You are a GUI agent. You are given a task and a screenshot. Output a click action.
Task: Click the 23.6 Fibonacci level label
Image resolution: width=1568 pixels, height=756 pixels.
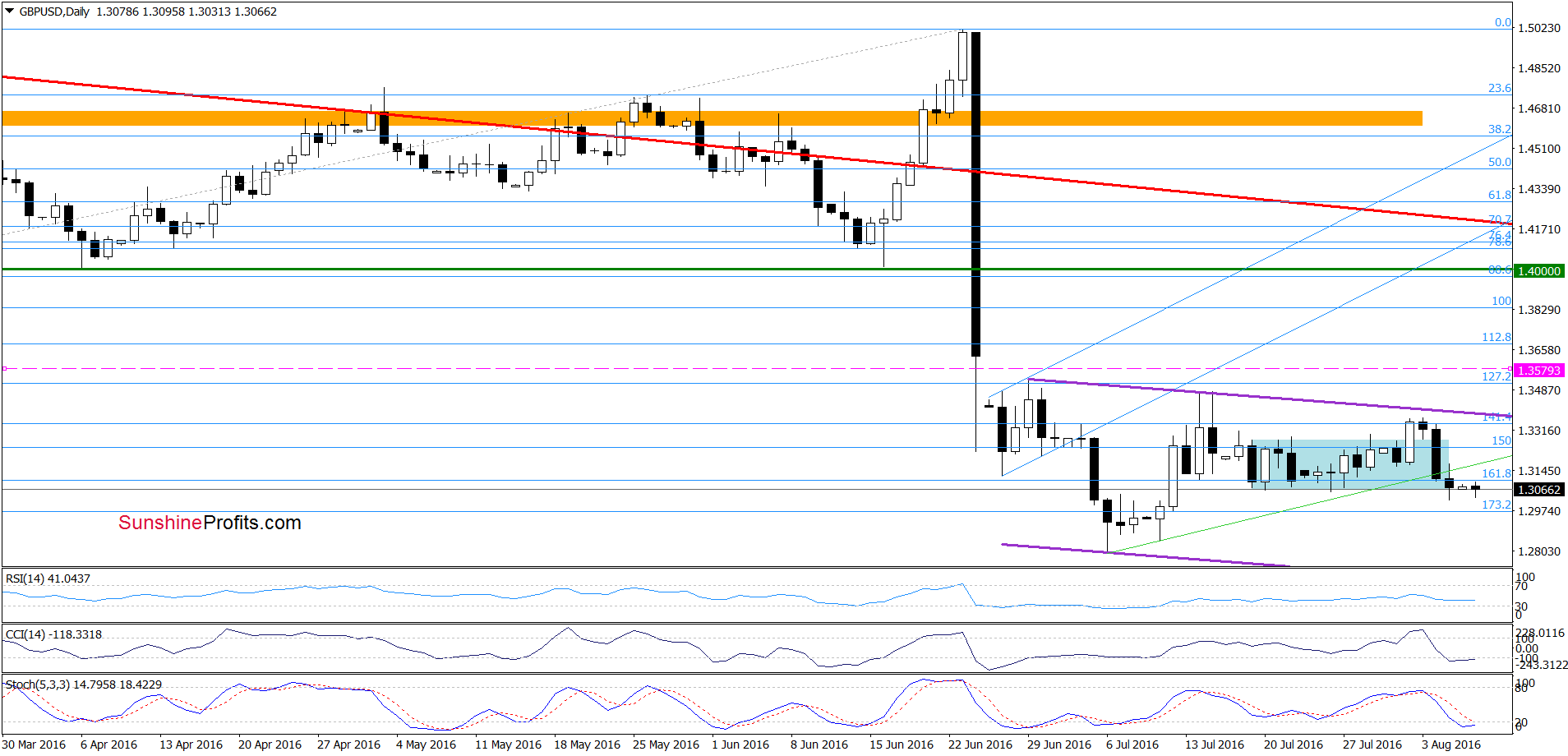(x=1500, y=88)
